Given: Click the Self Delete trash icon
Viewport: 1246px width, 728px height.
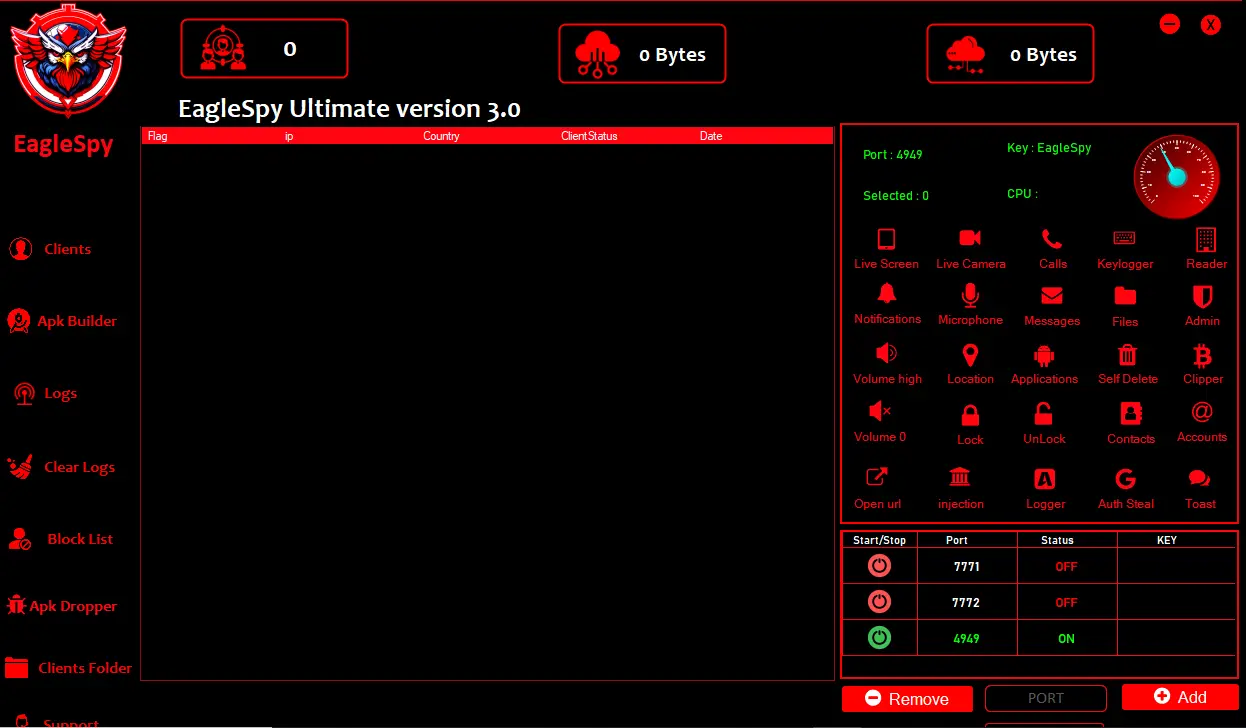Looking at the screenshot, I should 1127,354.
